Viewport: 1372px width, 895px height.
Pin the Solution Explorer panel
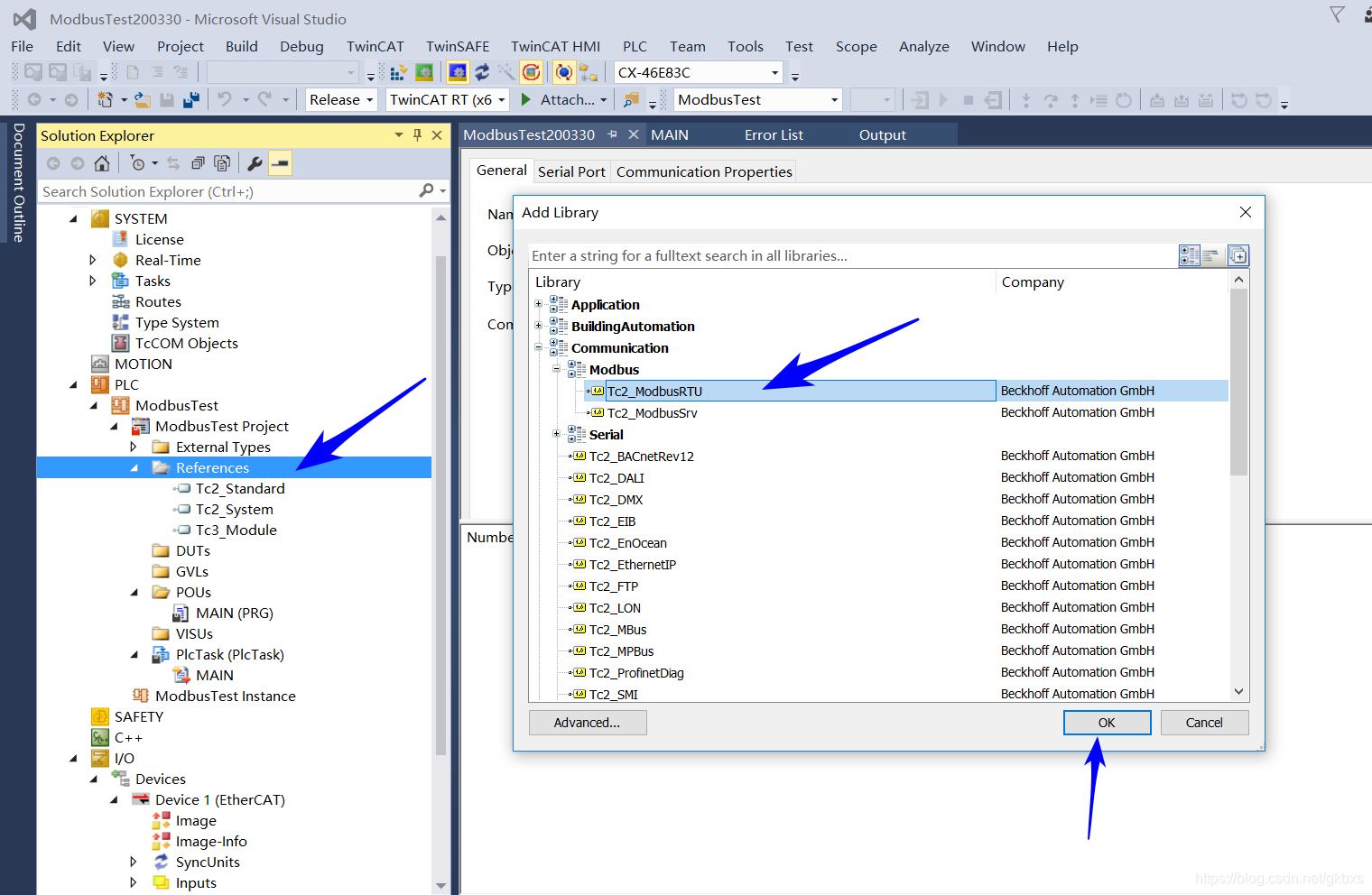click(x=417, y=135)
